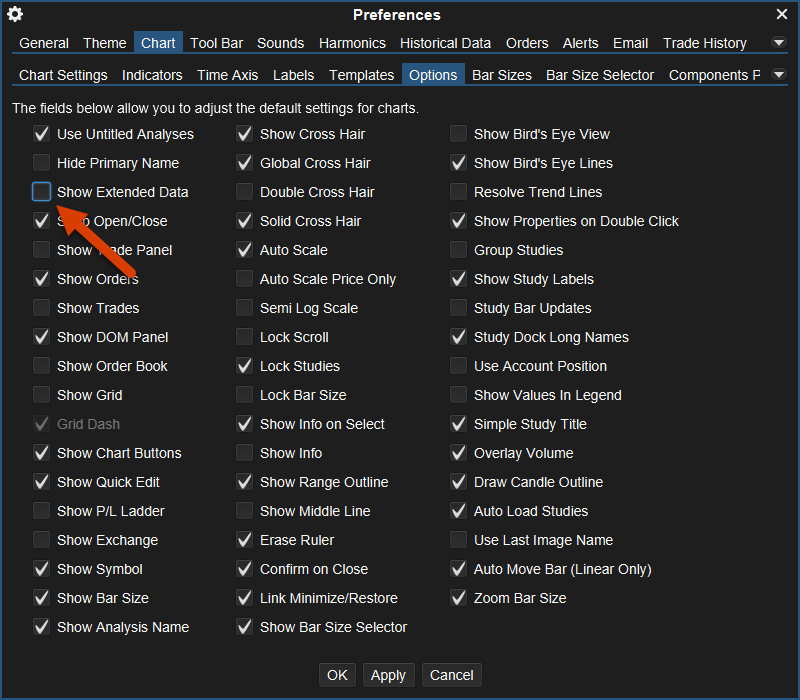The width and height of the screenshot is (800, 700).
Task: Disable Overlay Volume checkbox
Action: (x=458, y=453)
